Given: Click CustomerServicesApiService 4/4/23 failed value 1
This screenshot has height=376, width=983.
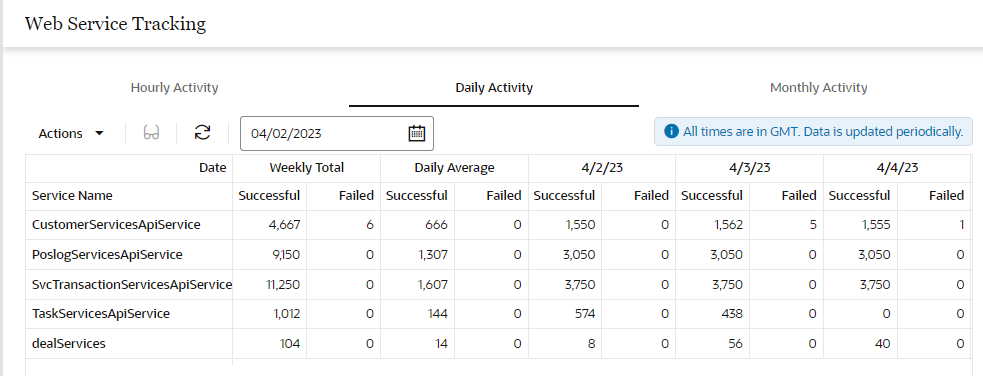Looking at the screenshot, I should pos(961,225).
